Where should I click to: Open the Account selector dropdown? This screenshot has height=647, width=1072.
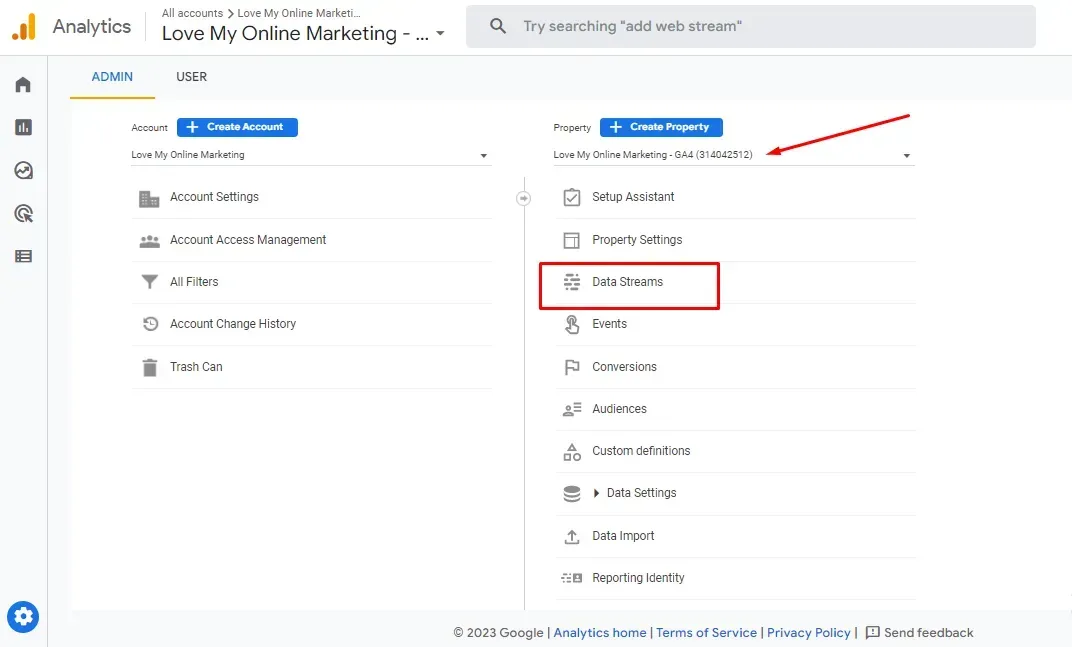point(311,155)
